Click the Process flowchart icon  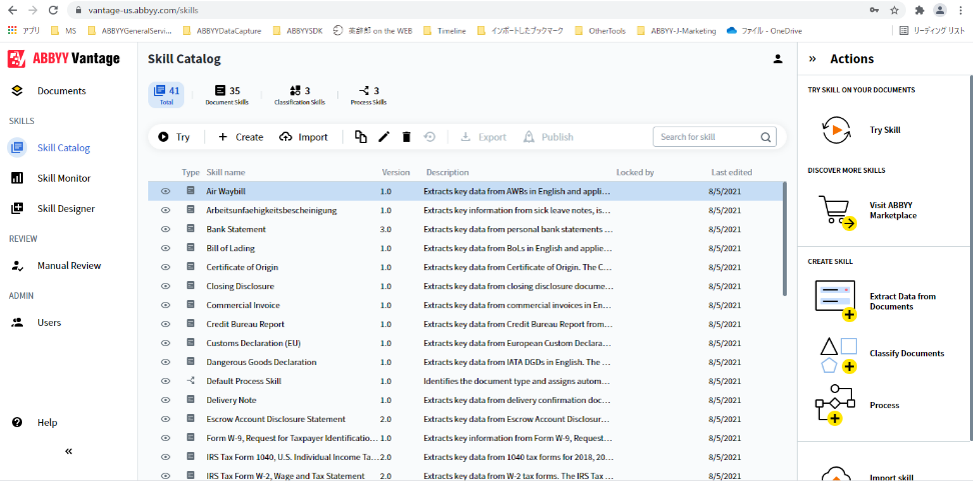click(x=835, y=405)
